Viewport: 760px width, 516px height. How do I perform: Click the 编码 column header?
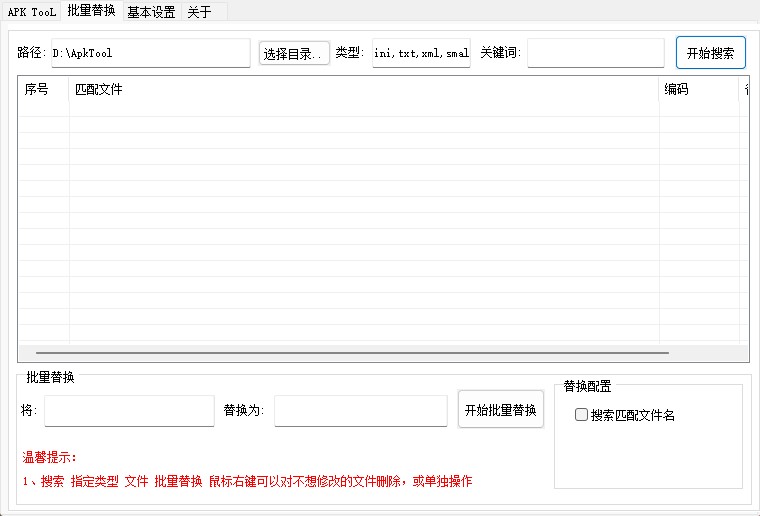coord(698,90)
